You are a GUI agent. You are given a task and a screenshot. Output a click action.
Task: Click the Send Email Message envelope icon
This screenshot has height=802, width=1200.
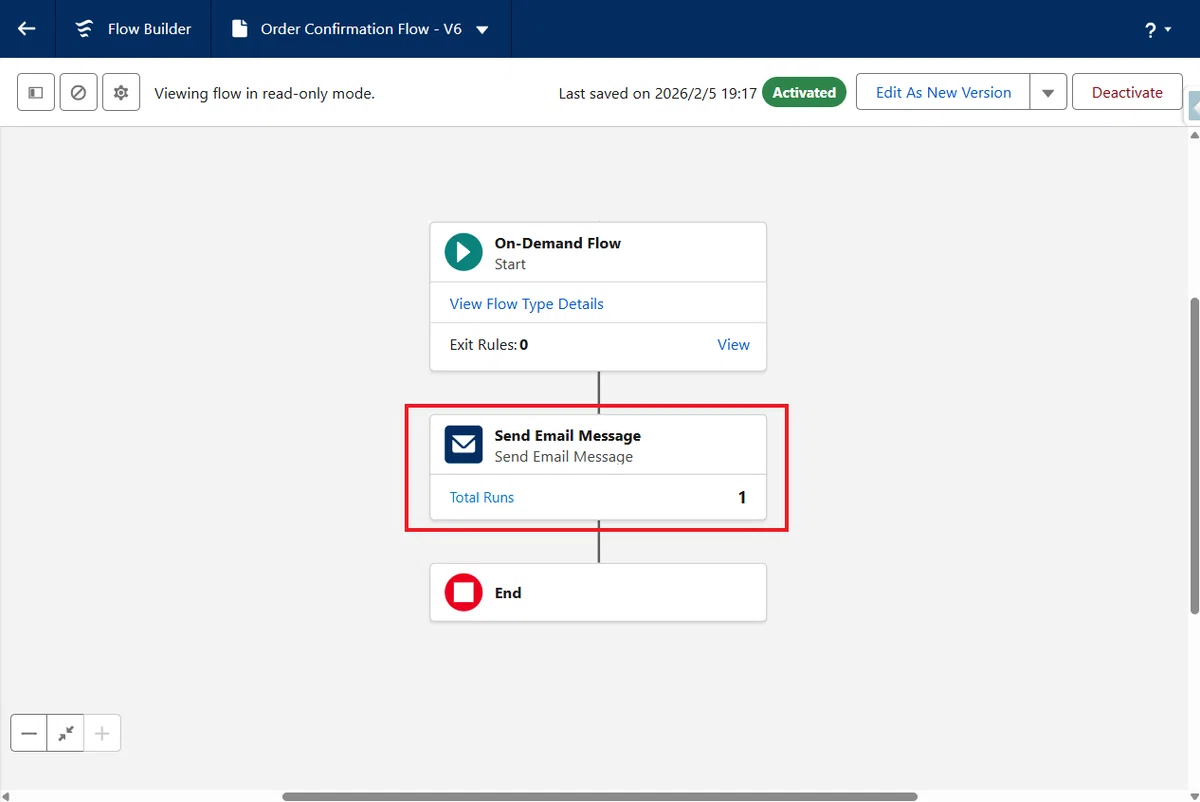click(463, 445)
